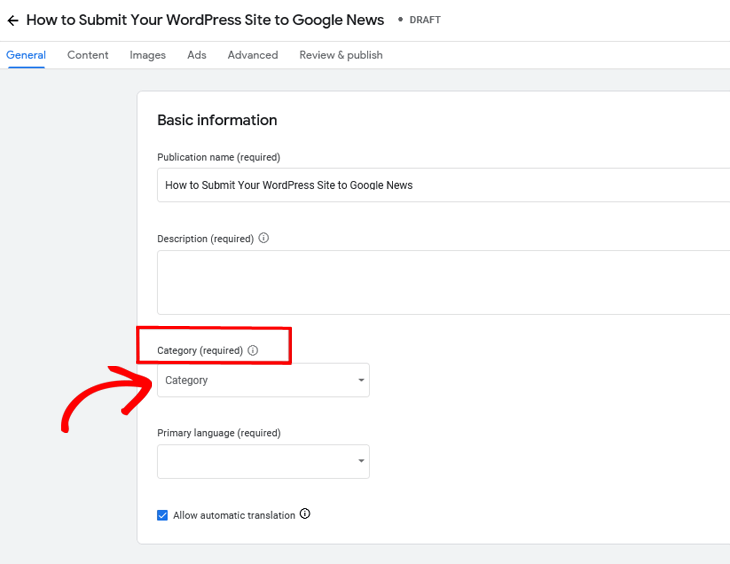
Task: Go to the Advanced tab
Action: (253, 55)
